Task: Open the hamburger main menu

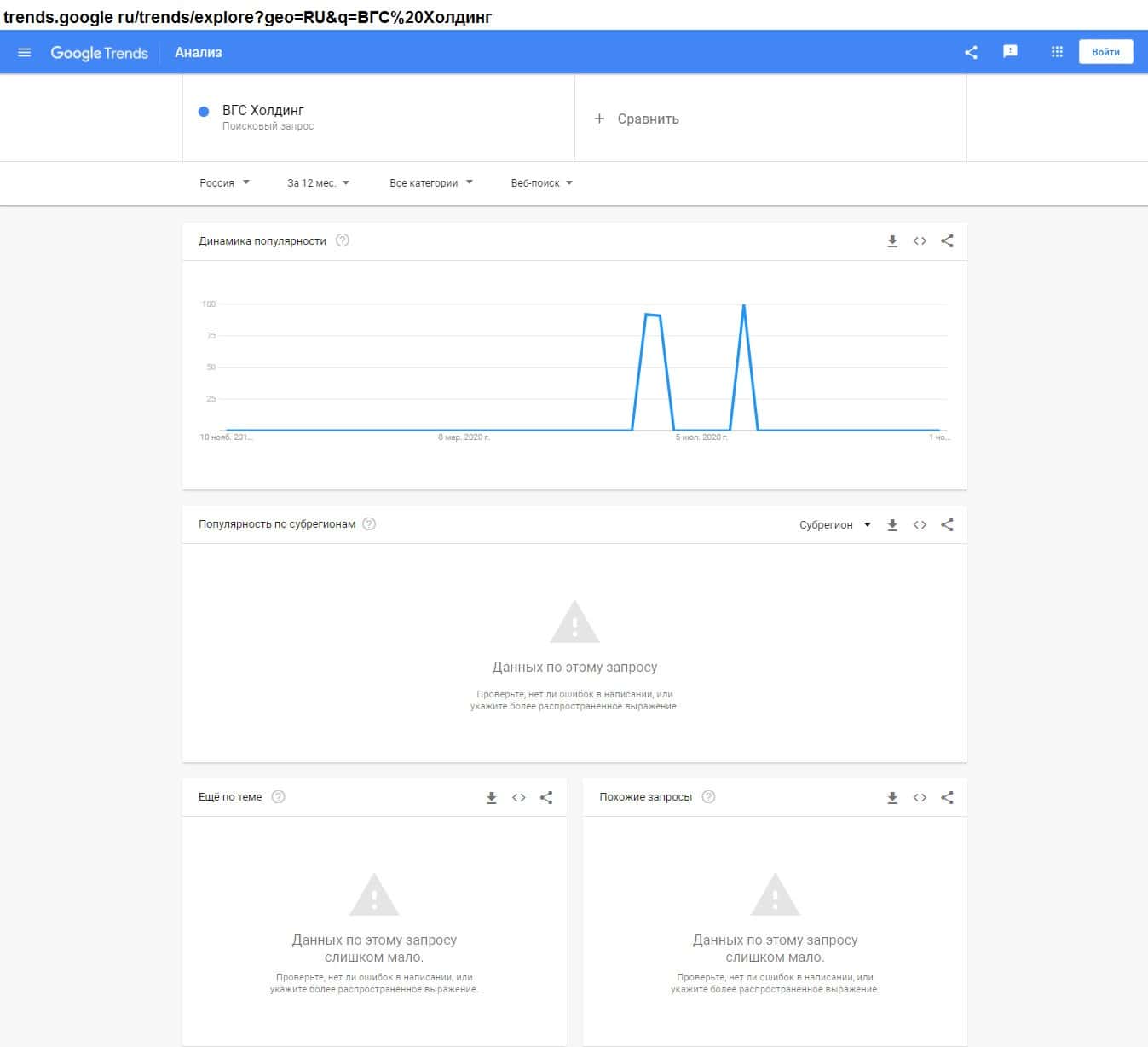Action: tap(24, 53)
